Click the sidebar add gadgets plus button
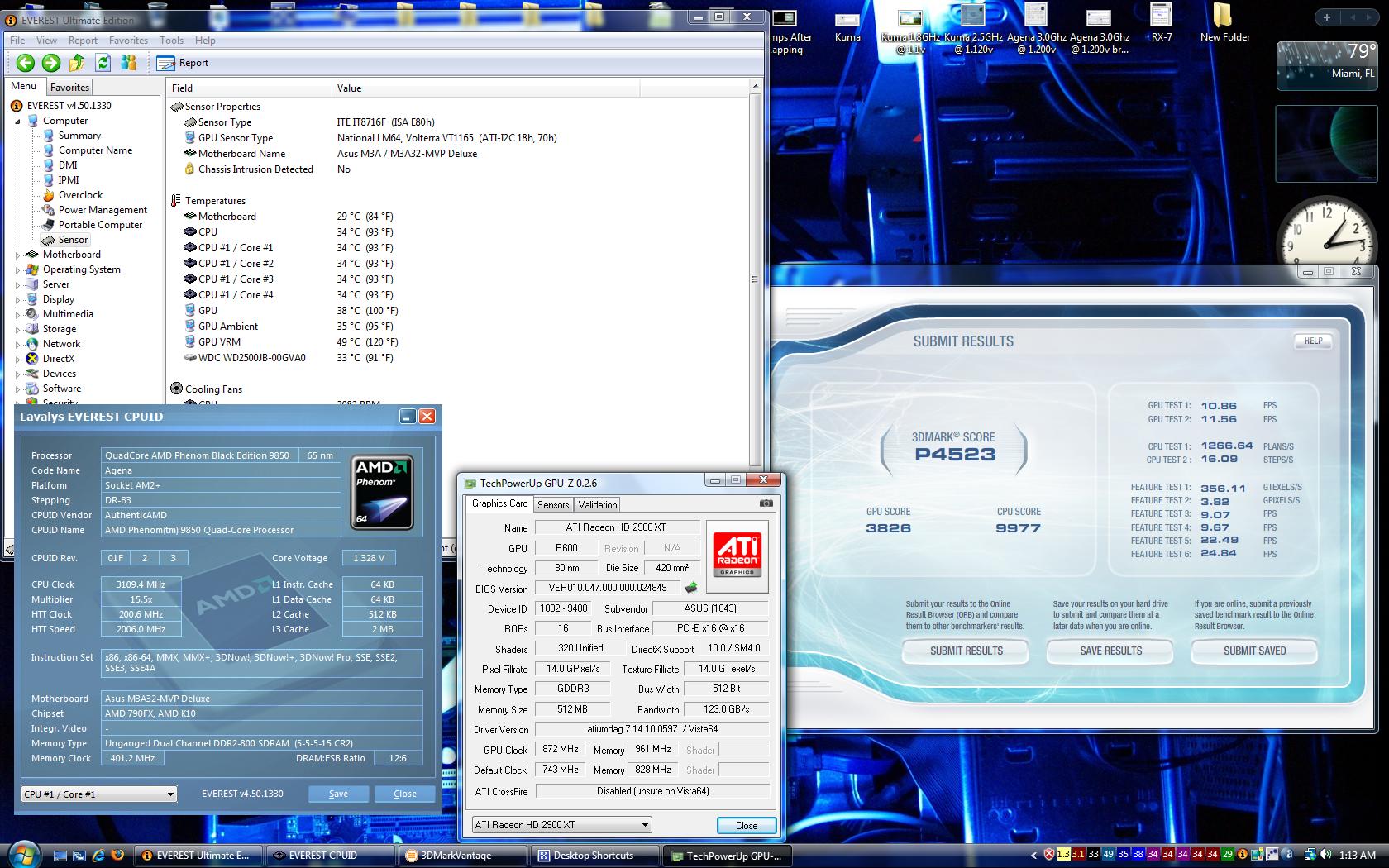Viewport: 1389px width, 868px height. (x=1327, y=17)
